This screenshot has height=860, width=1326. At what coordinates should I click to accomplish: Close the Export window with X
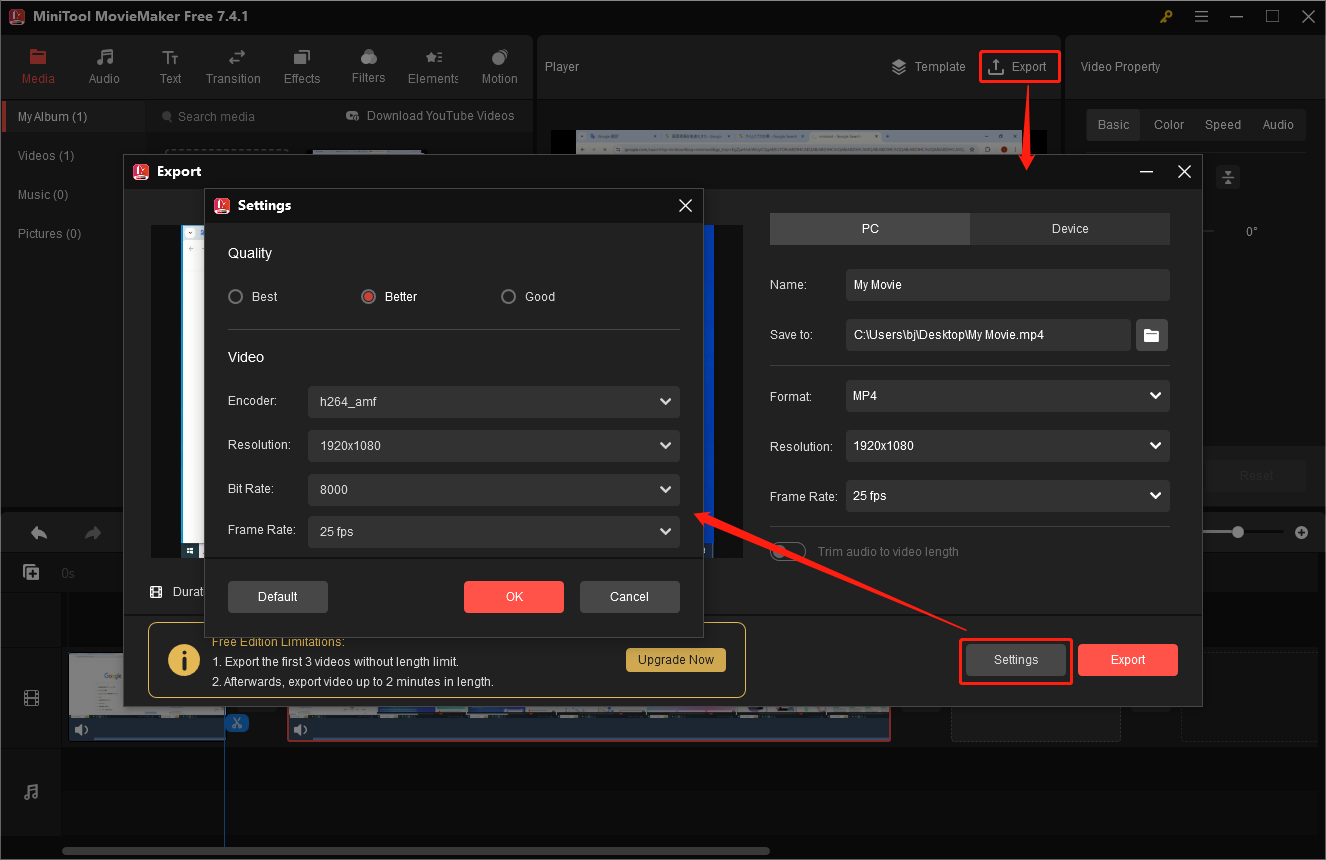[1184, 172]
